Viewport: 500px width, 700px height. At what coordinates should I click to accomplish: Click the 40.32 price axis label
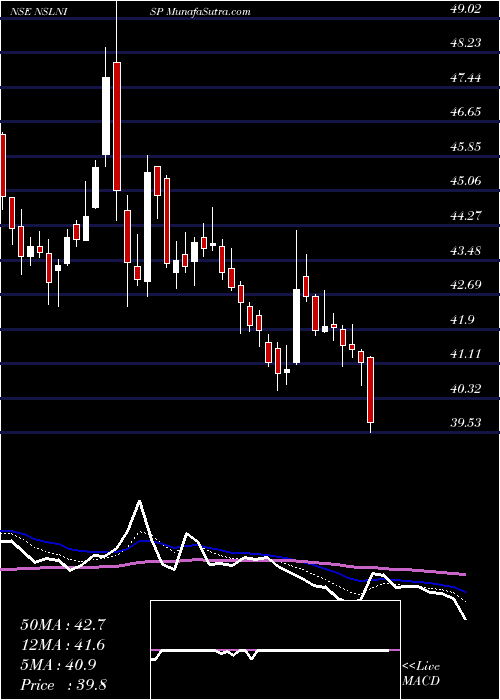pos(466,389)
